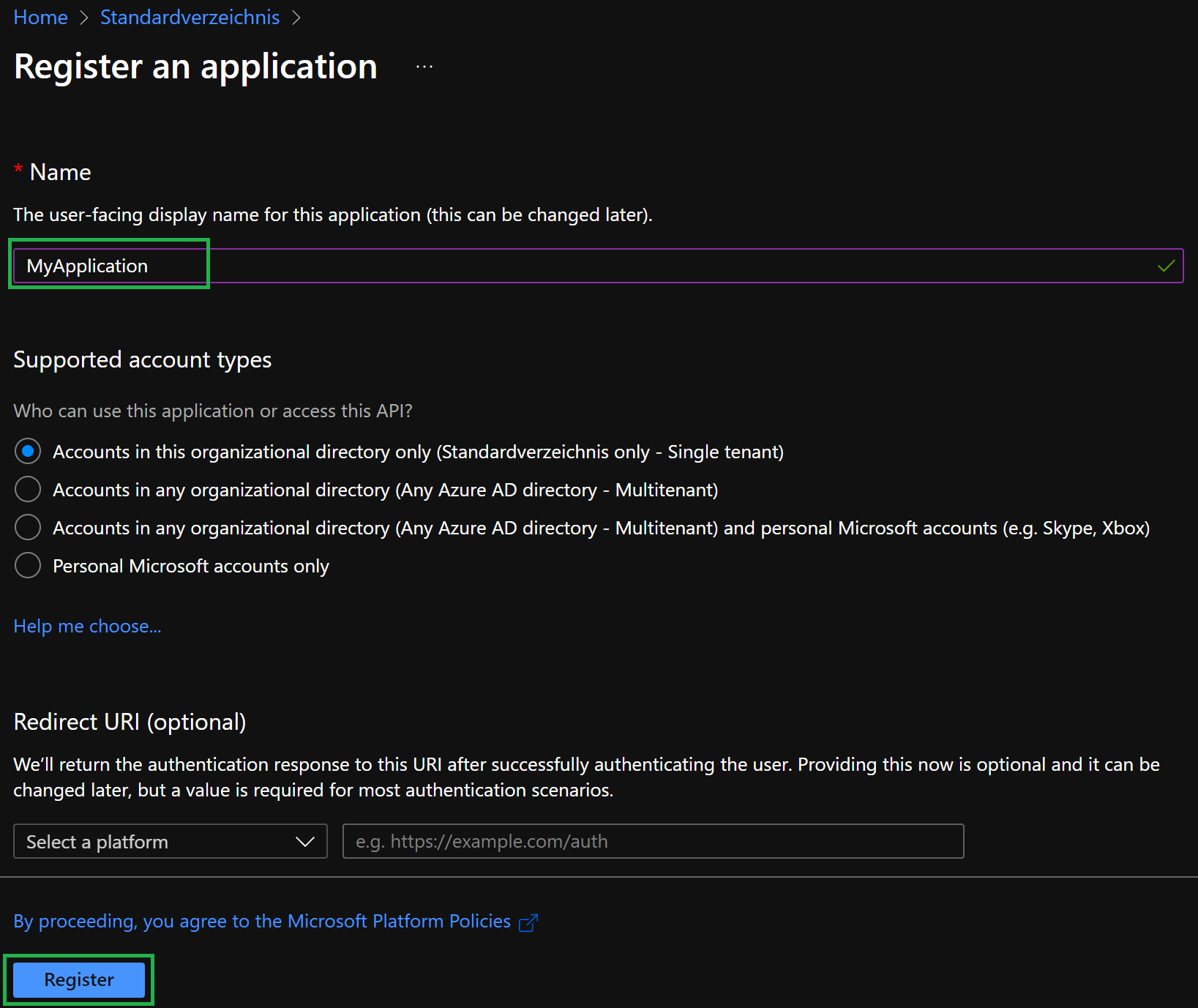Open the Home breadcrumb link

tap(40, 17)
